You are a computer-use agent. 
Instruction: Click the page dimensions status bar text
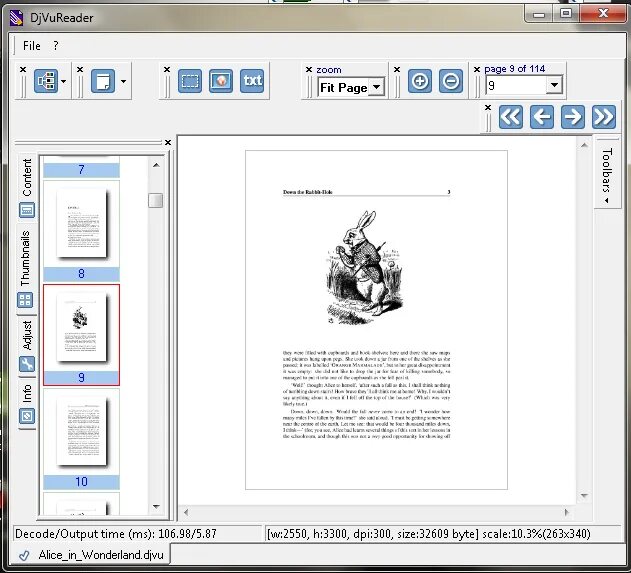pos(429,534)
